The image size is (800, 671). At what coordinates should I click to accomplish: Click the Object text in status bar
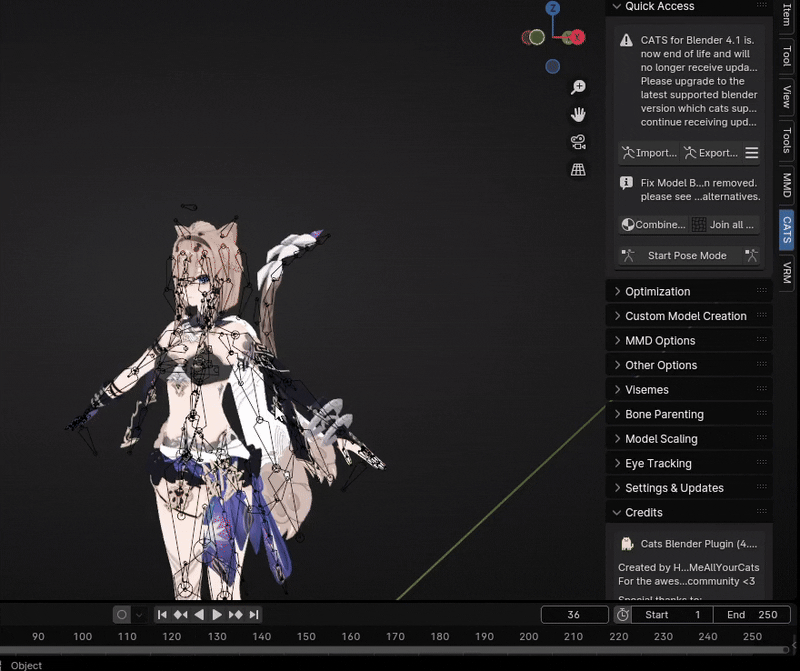tap(27, 665)
